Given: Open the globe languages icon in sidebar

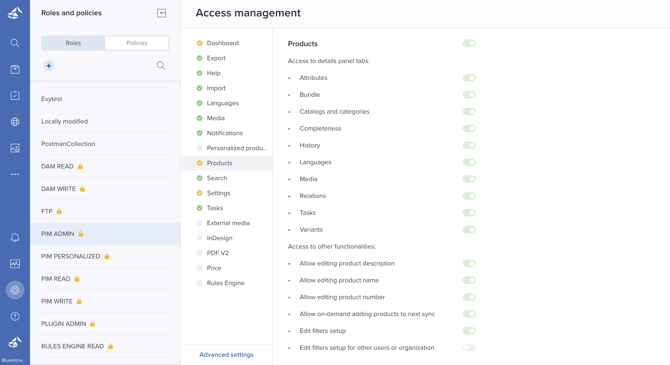Looking at the screenshot, I should click(x=15, y=122).
